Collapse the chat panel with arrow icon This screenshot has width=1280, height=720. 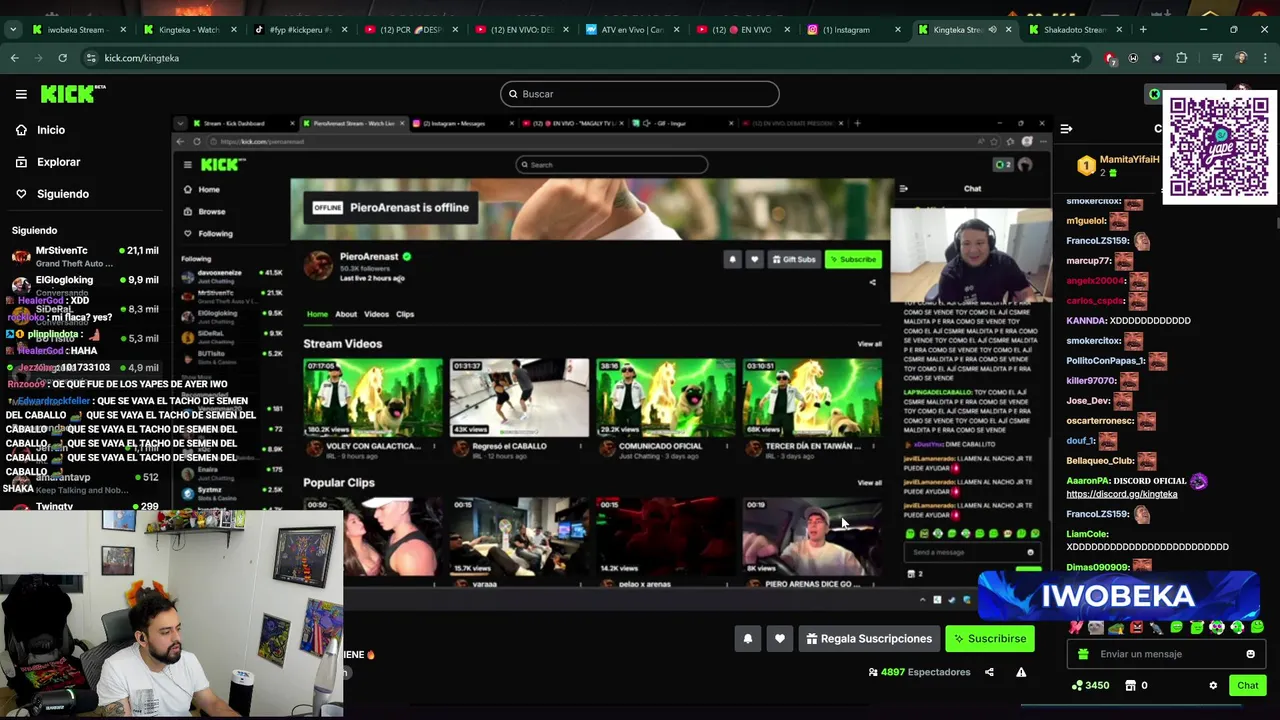[x=1066, y=129]
